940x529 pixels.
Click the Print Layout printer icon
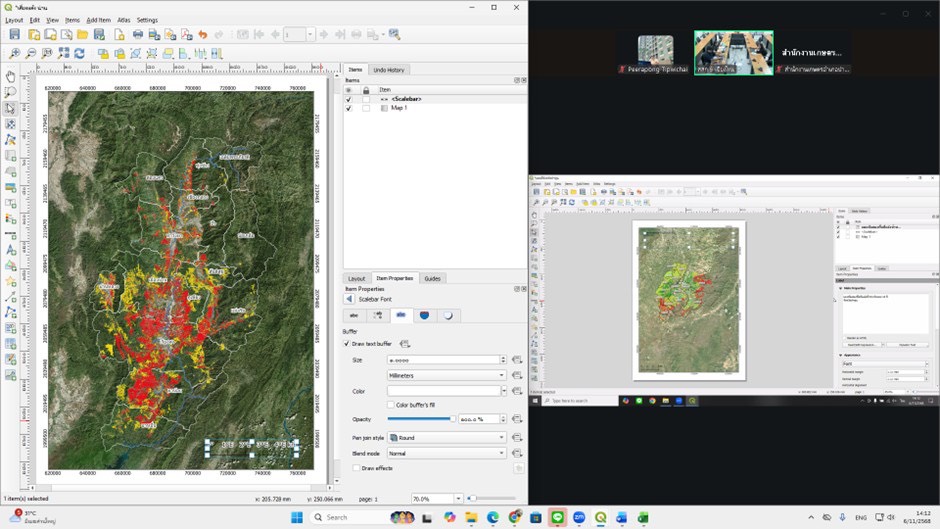pos(138,35)
